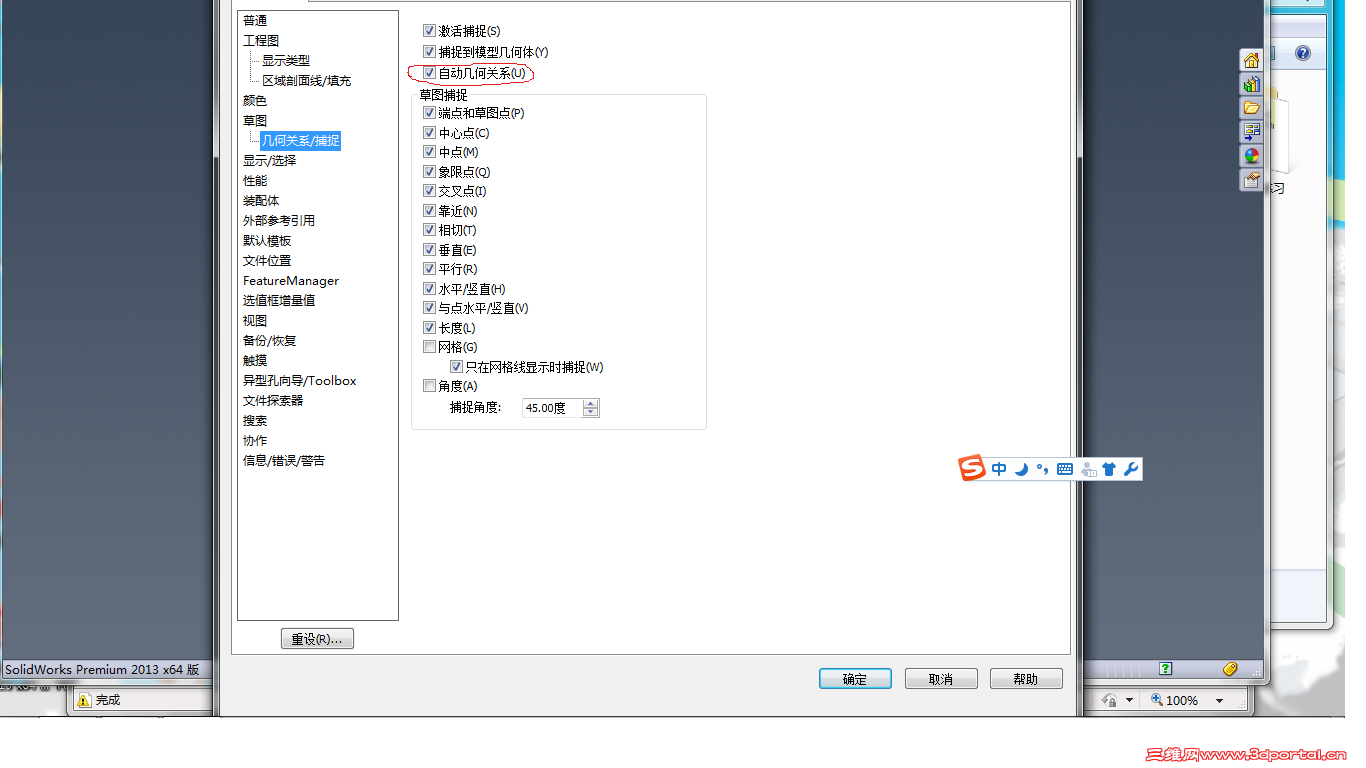Select 颜色 options category
The height and width of the screenshot is (768, 1366).
(255, 100)
